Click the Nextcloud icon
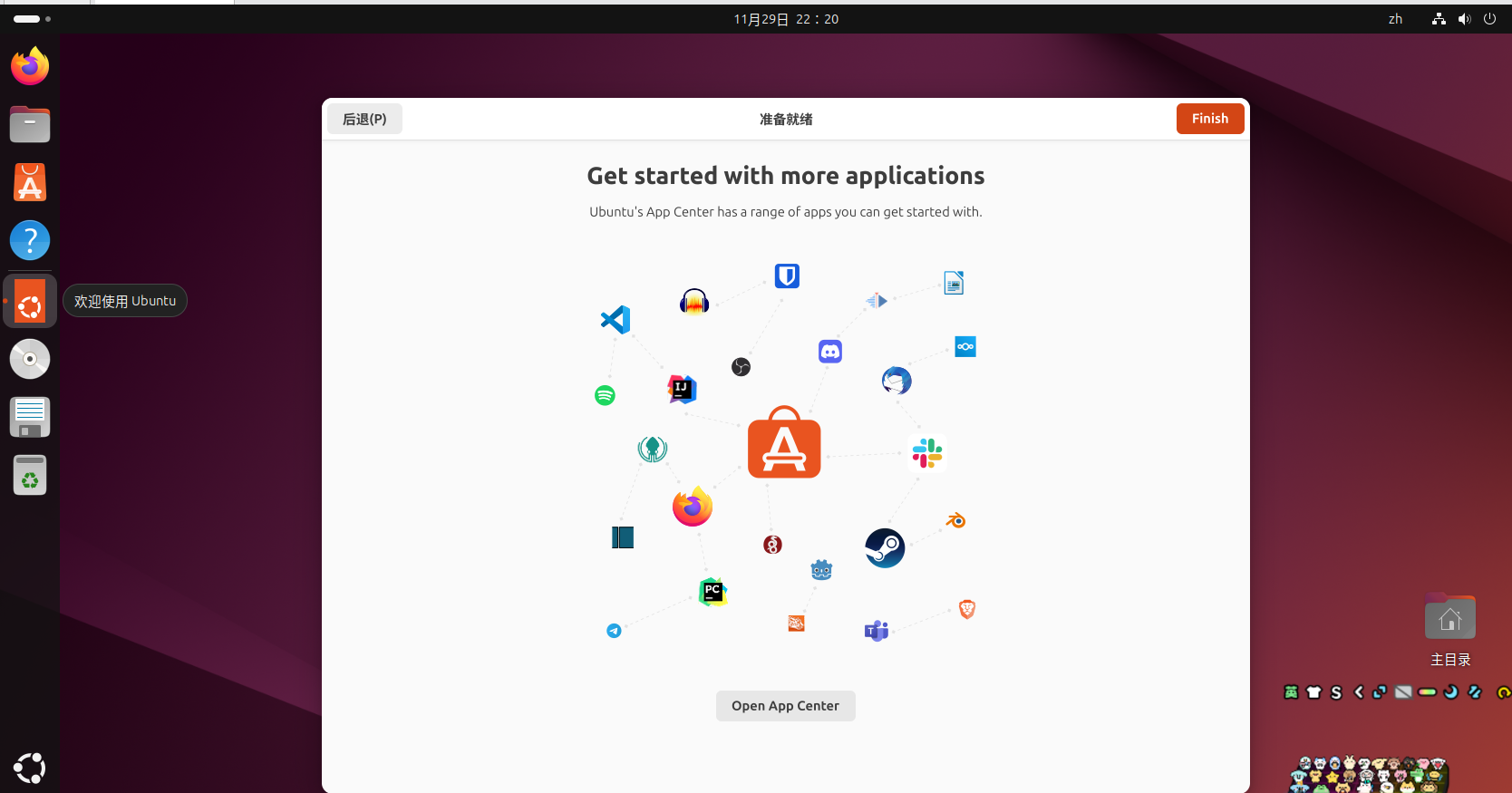 coord(965,346)
